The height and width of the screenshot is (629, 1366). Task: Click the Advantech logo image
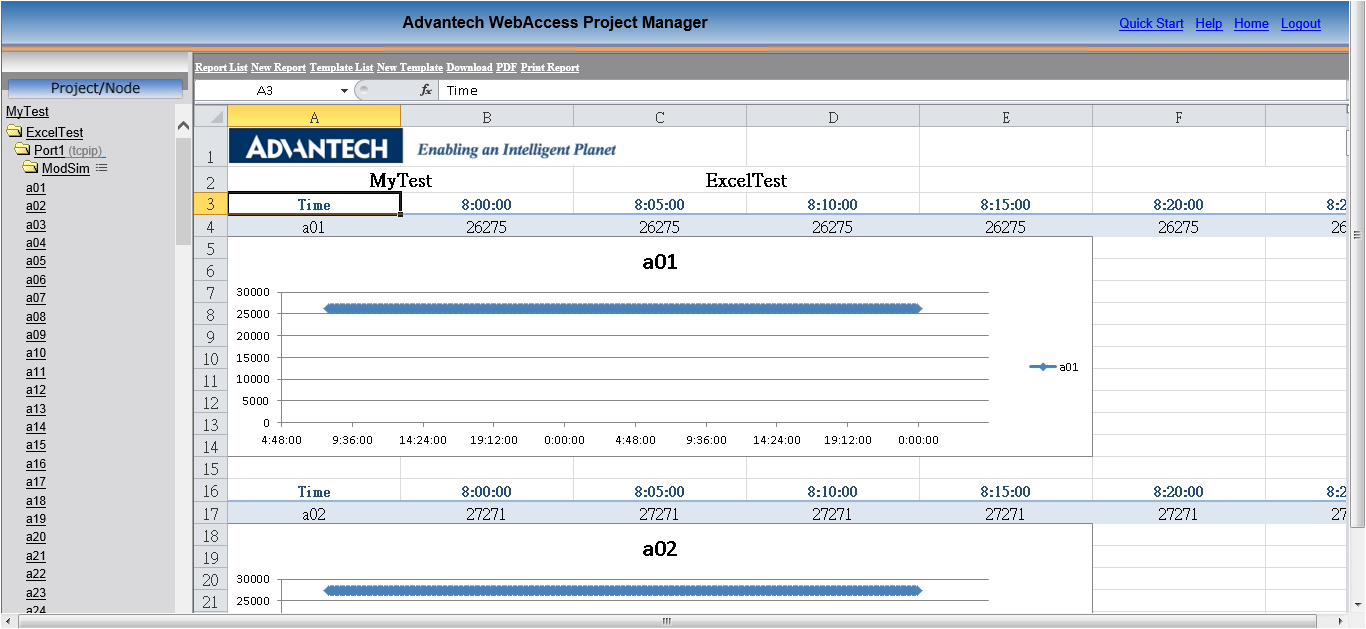pos(315,147)
